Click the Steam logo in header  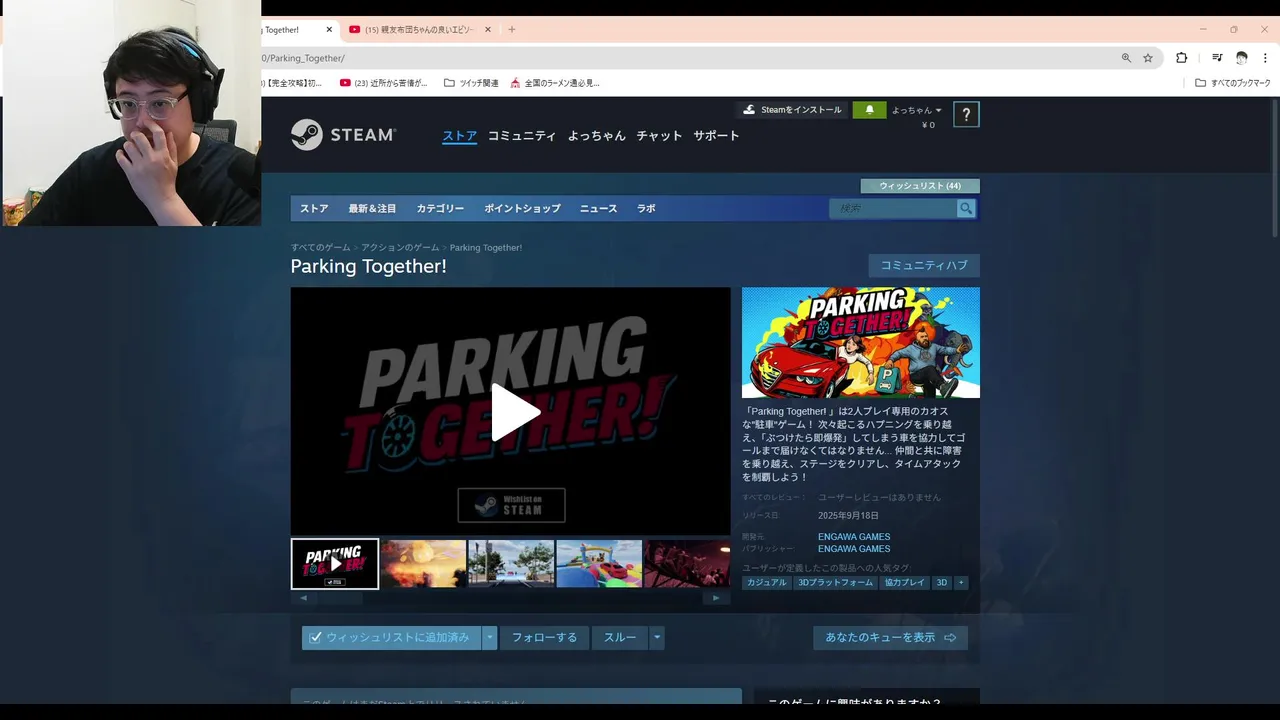coord(343,135)
